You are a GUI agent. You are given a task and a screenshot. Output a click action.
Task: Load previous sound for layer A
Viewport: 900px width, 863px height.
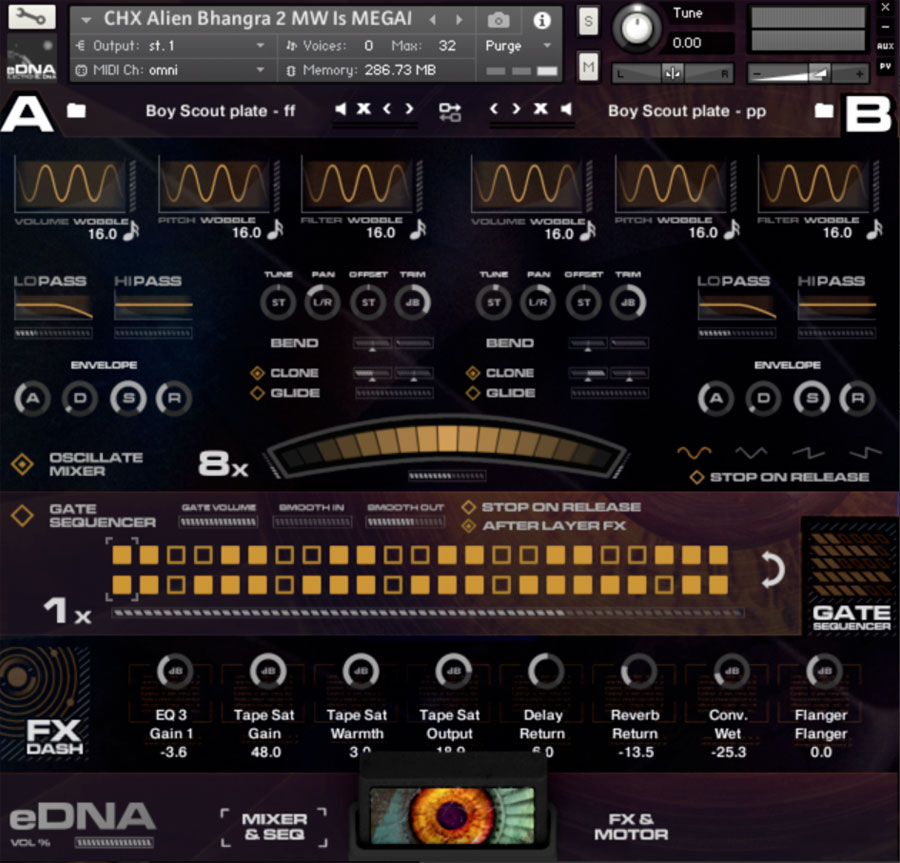387,108
